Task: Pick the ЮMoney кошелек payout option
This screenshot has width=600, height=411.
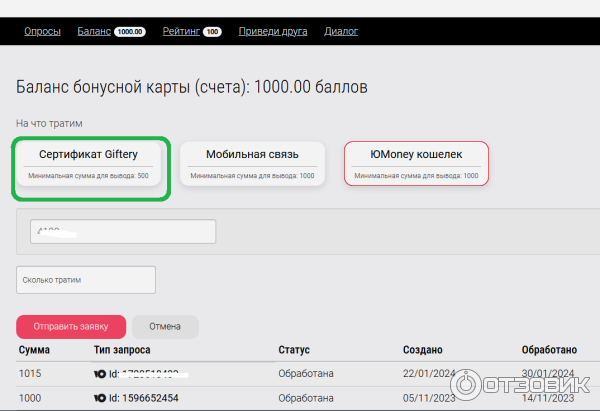Action: [x=416, y=163]
